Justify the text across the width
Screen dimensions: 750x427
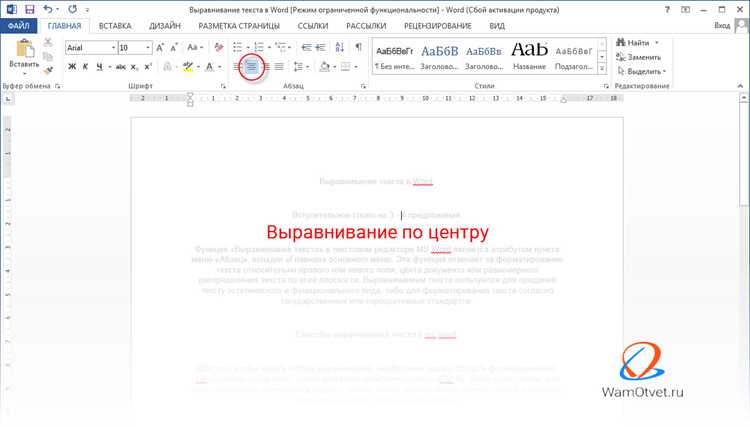click(x=279, y=67)
